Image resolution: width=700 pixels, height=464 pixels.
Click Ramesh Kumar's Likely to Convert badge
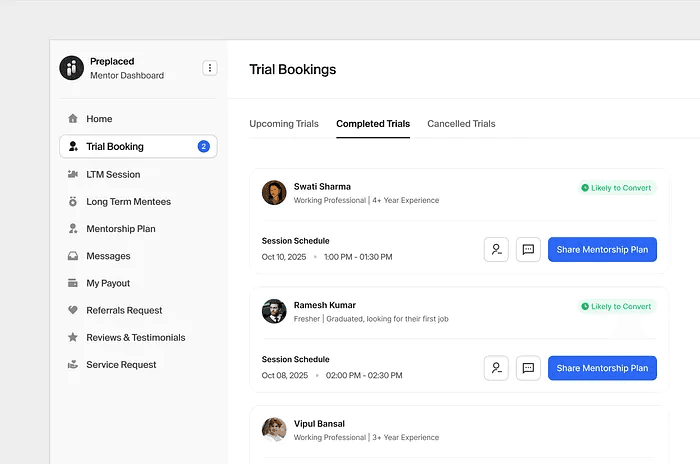pos(617,306)
